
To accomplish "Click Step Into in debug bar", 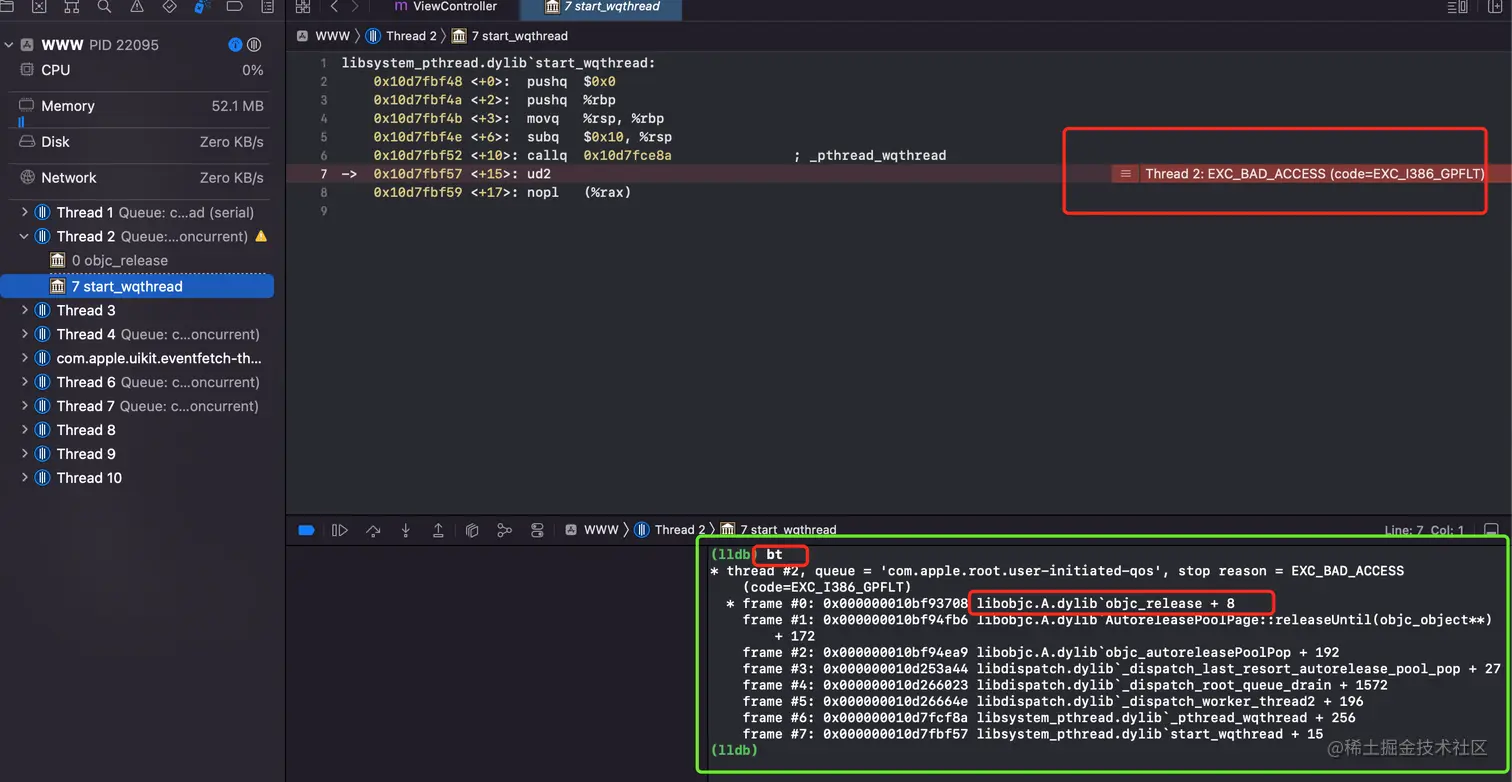I will tap(406, 530).
